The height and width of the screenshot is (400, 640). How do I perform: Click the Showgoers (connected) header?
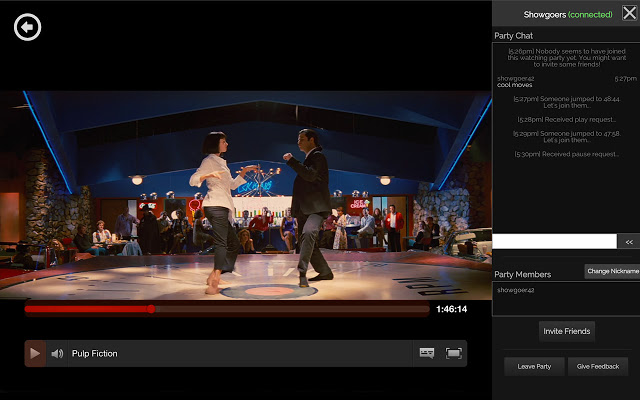point(567,14)
